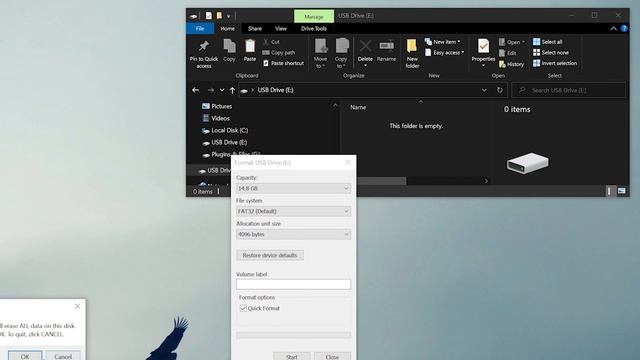This screenshot has height=360, width=640.
Task: Open the Move to command
Action: 320,53
